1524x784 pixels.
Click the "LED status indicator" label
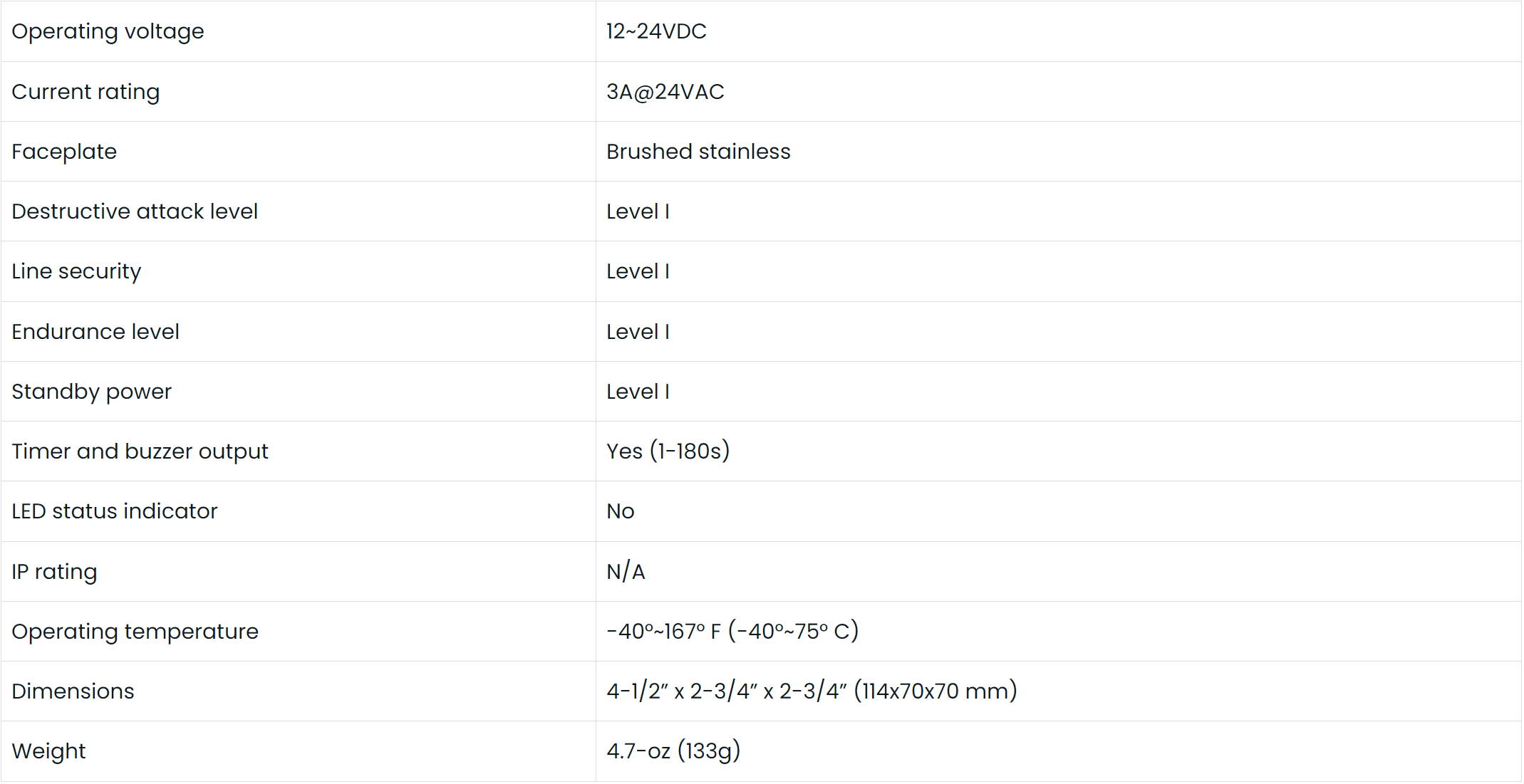[114, 511]
